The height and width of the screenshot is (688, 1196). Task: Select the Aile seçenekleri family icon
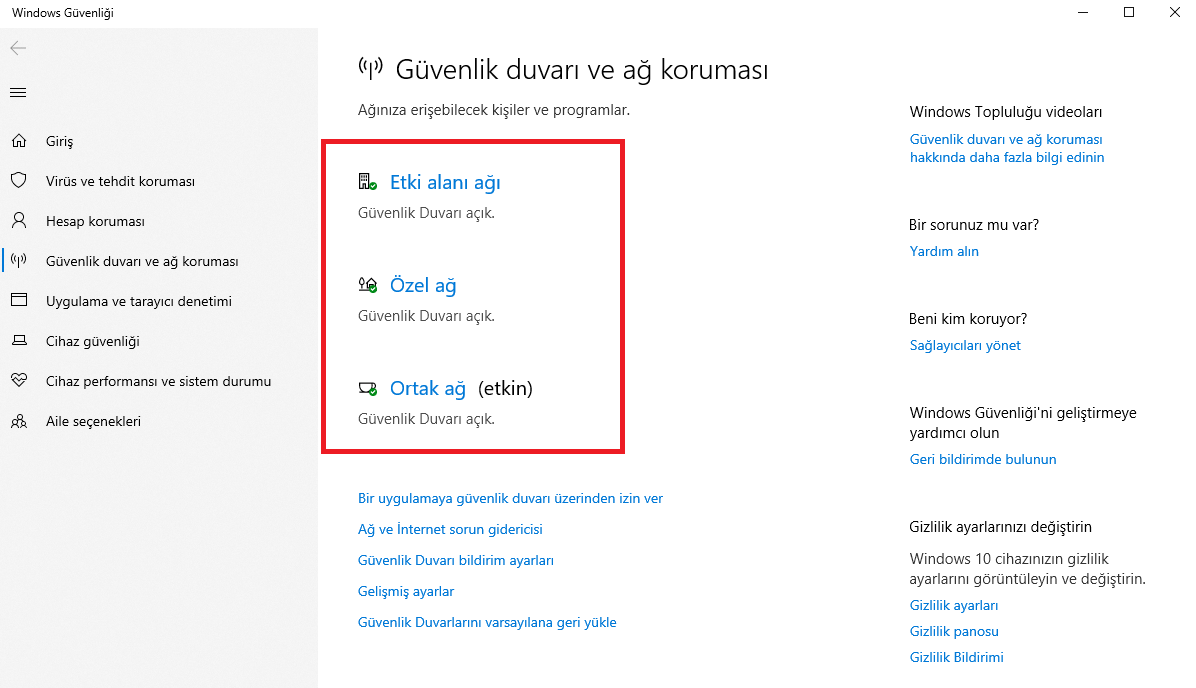click(x=18, y=421)
